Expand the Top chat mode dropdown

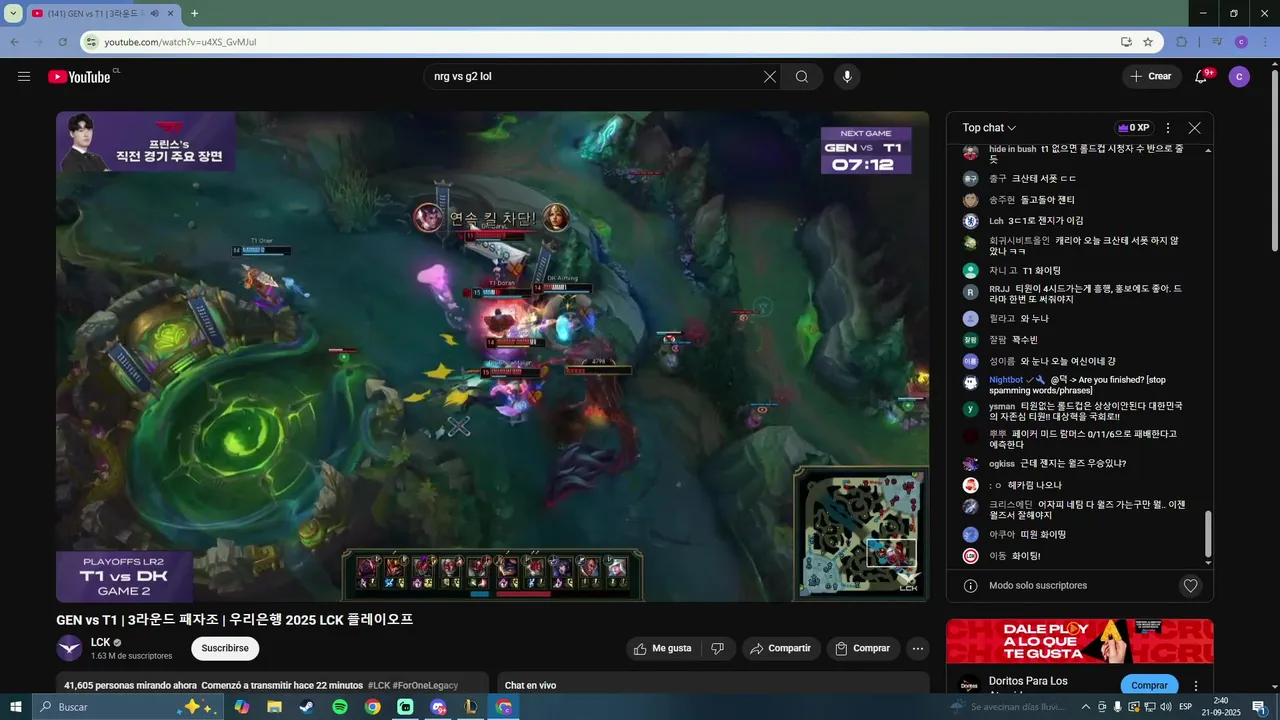989,128
